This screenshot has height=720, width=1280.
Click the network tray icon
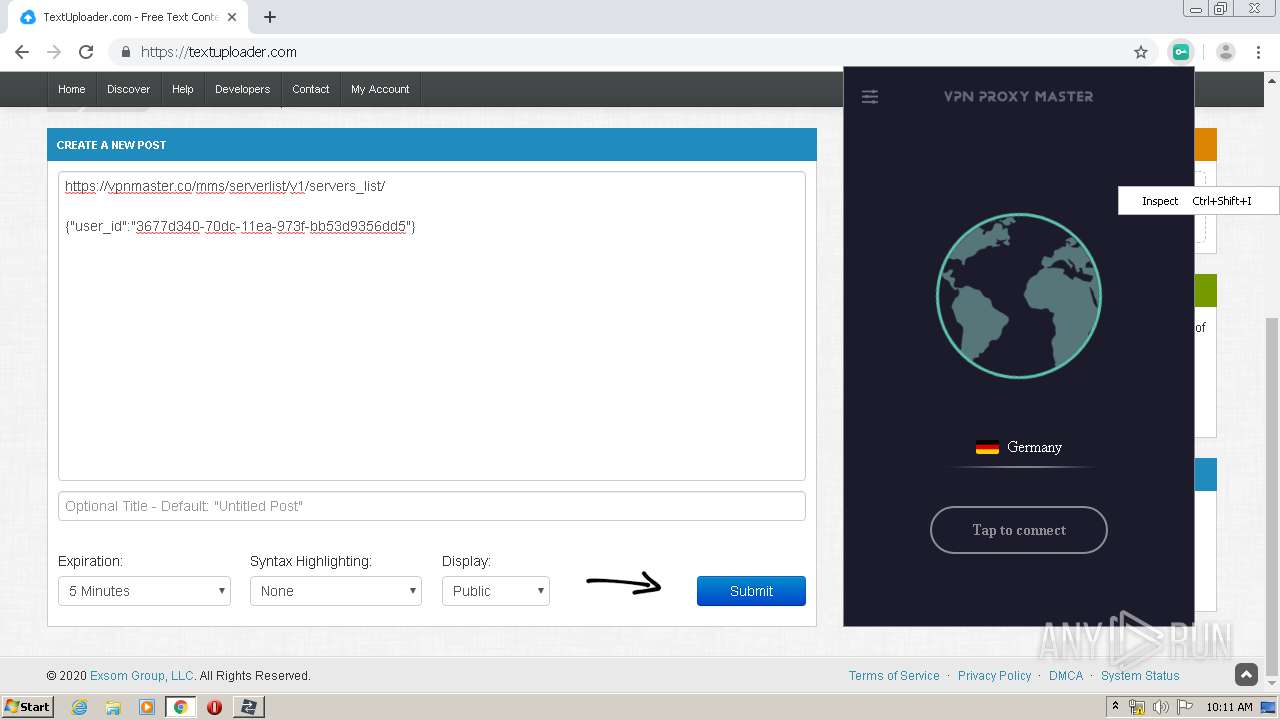[1137, 707]
